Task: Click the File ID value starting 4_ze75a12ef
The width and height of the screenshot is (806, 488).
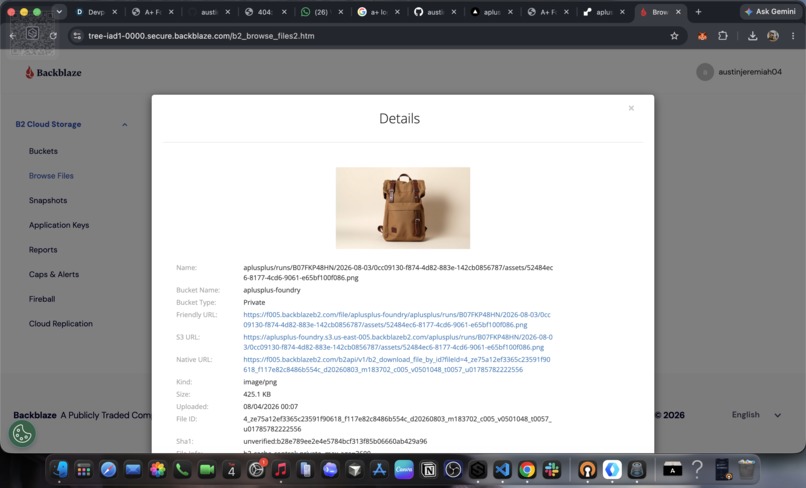Action: coord(397,424)
